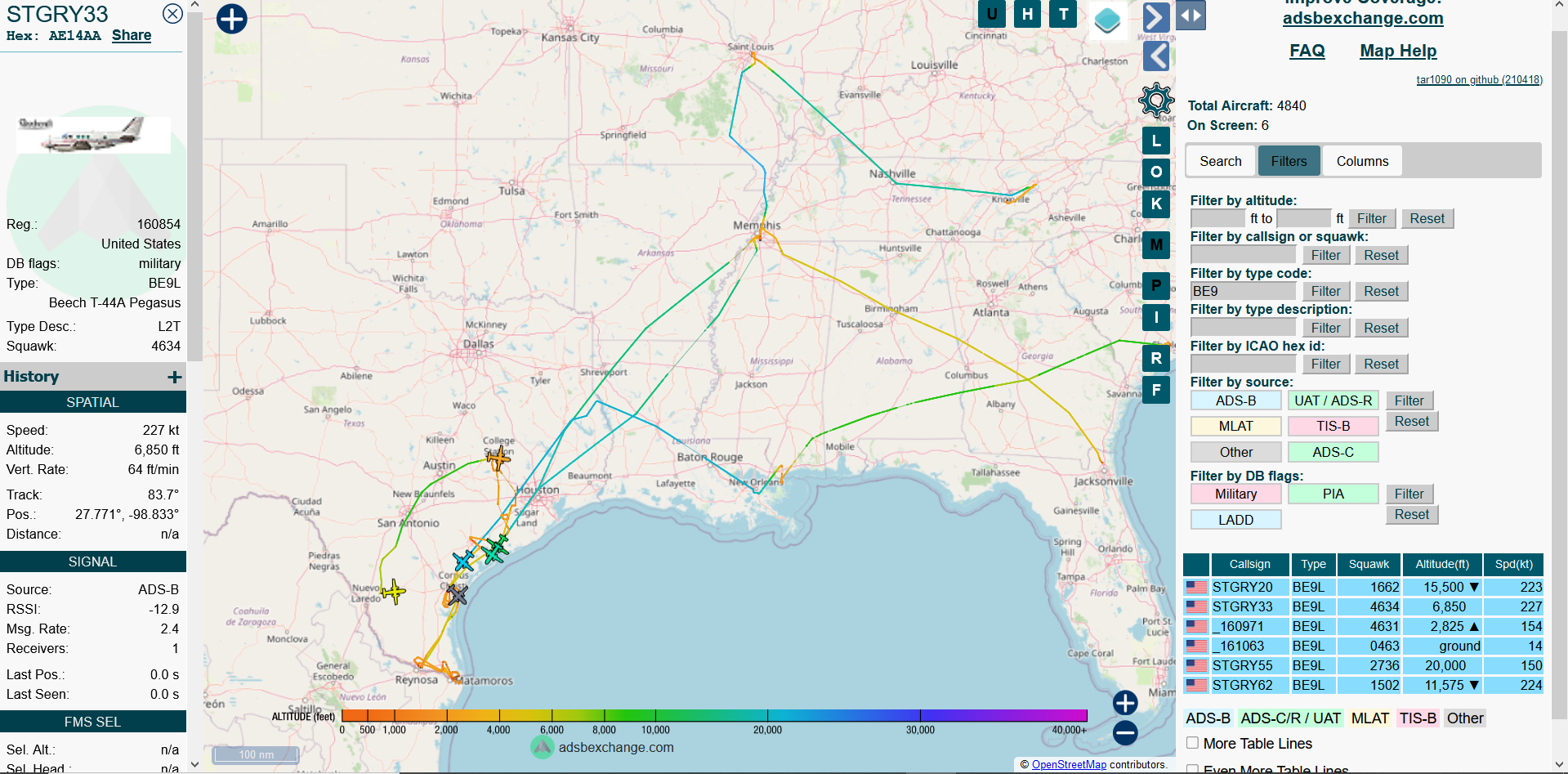Open the adsbexchange.com link
Image resolution: width=1568 pixels, height=774 pixels.
1362,18
